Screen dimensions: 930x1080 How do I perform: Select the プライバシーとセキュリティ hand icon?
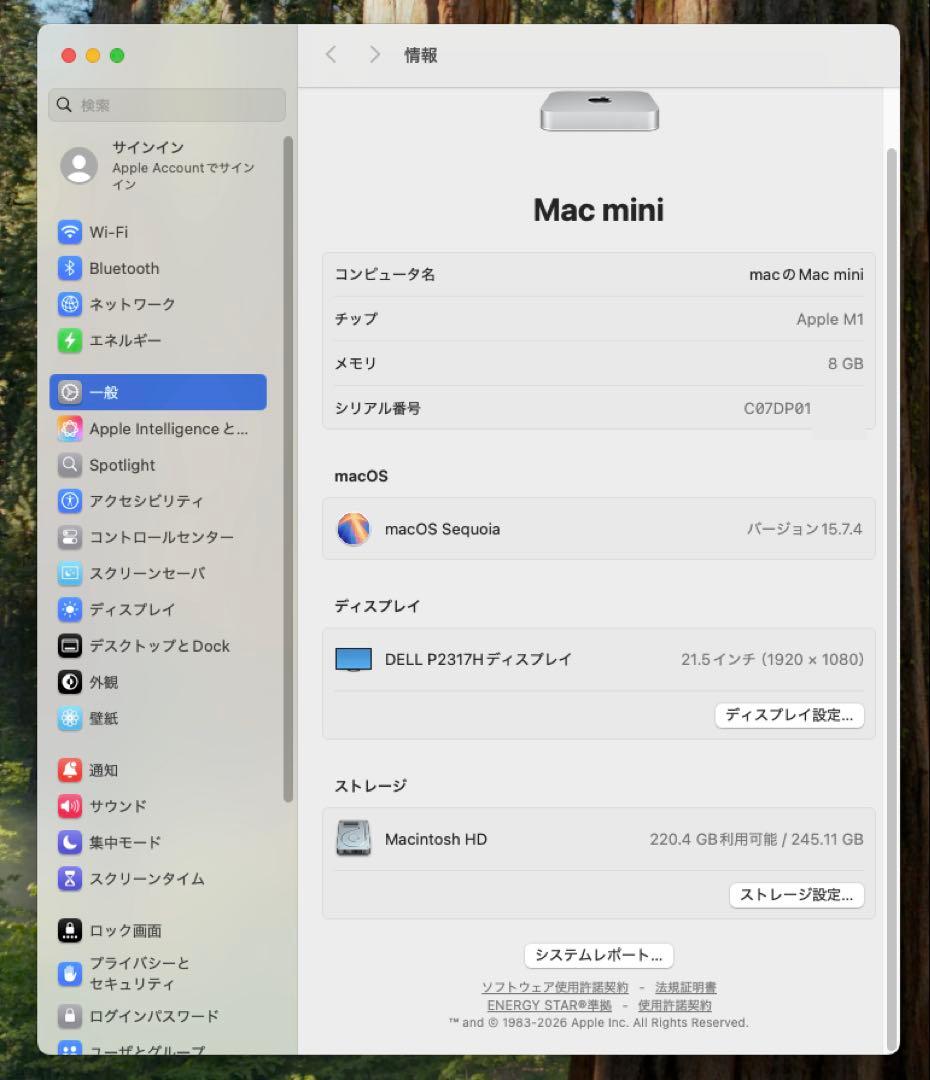click(70, 973)
